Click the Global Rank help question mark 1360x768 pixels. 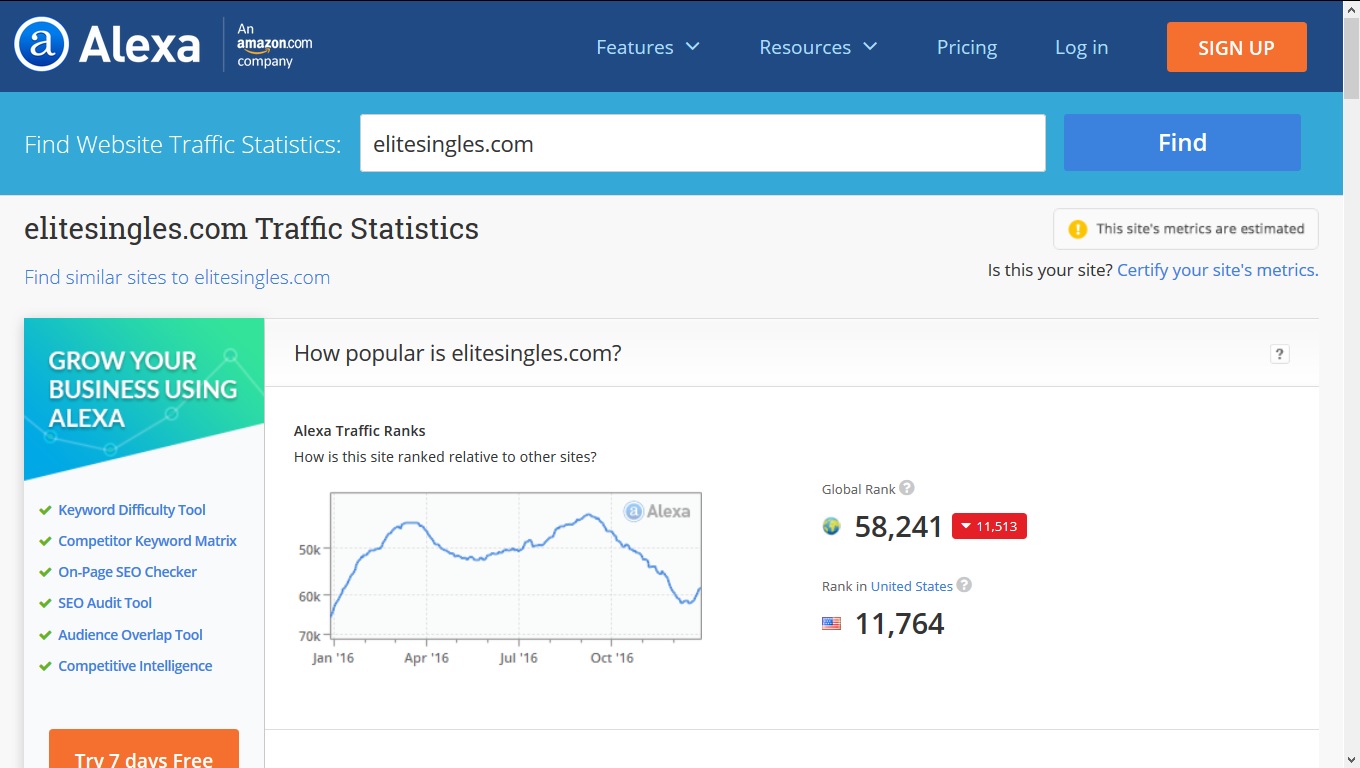click(907, 488)
